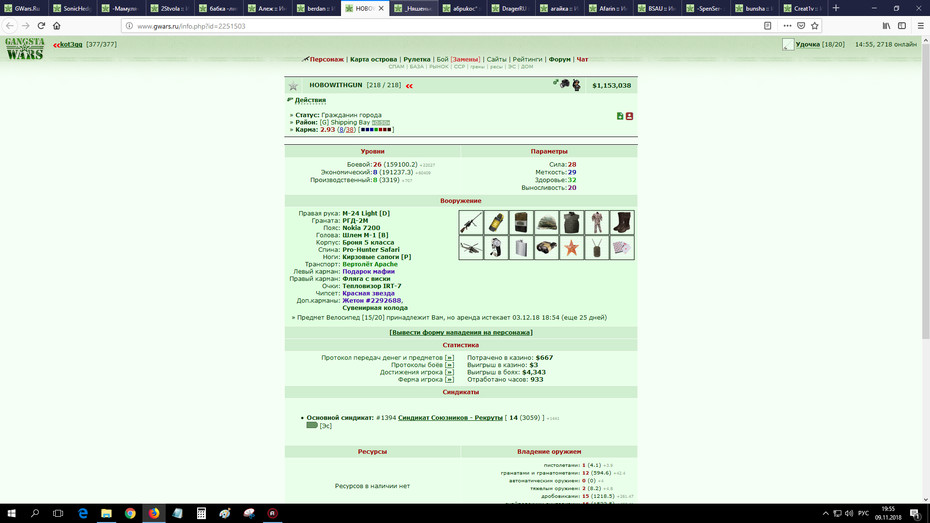Show hidden system tray icons

pos(825,514)
